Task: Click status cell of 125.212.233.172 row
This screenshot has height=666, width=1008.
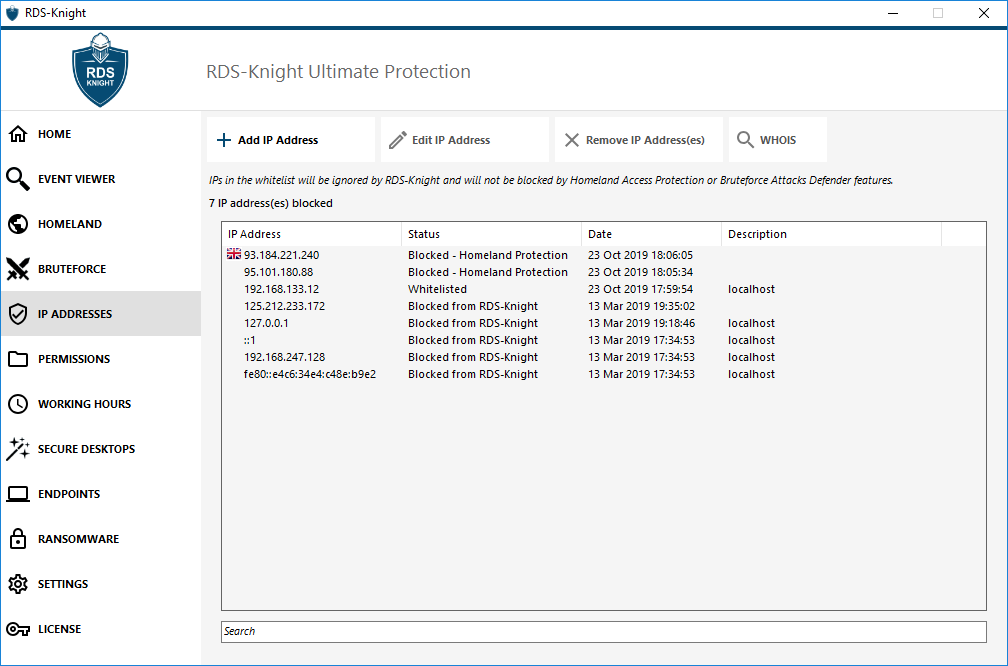Action: [472, 306]
